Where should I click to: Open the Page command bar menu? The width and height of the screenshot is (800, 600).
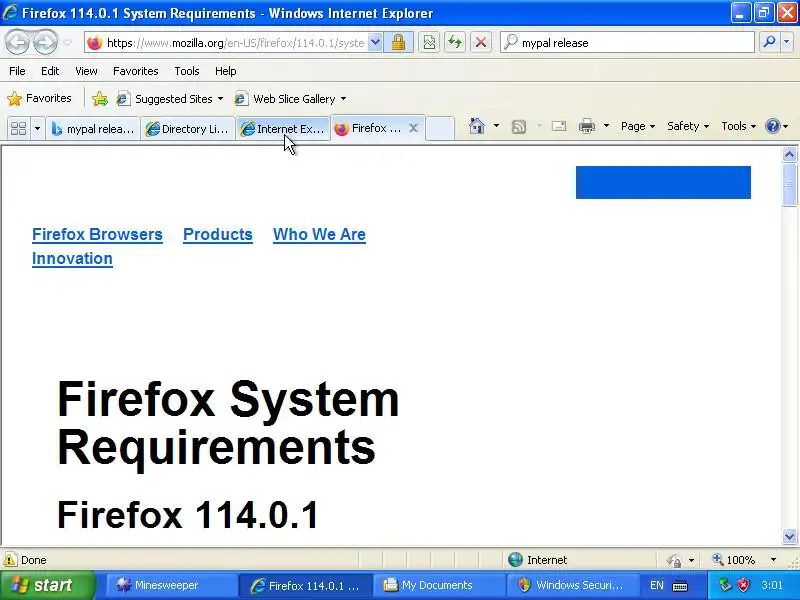click(638, 126)
